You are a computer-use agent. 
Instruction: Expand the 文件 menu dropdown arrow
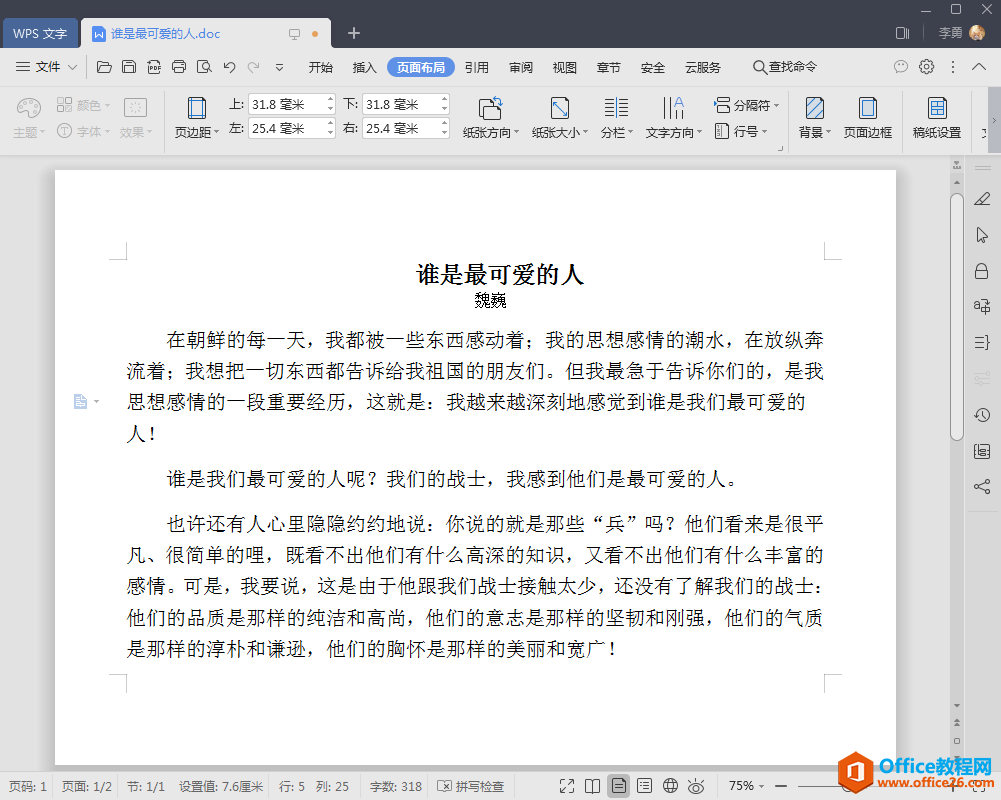pos(73,67)
